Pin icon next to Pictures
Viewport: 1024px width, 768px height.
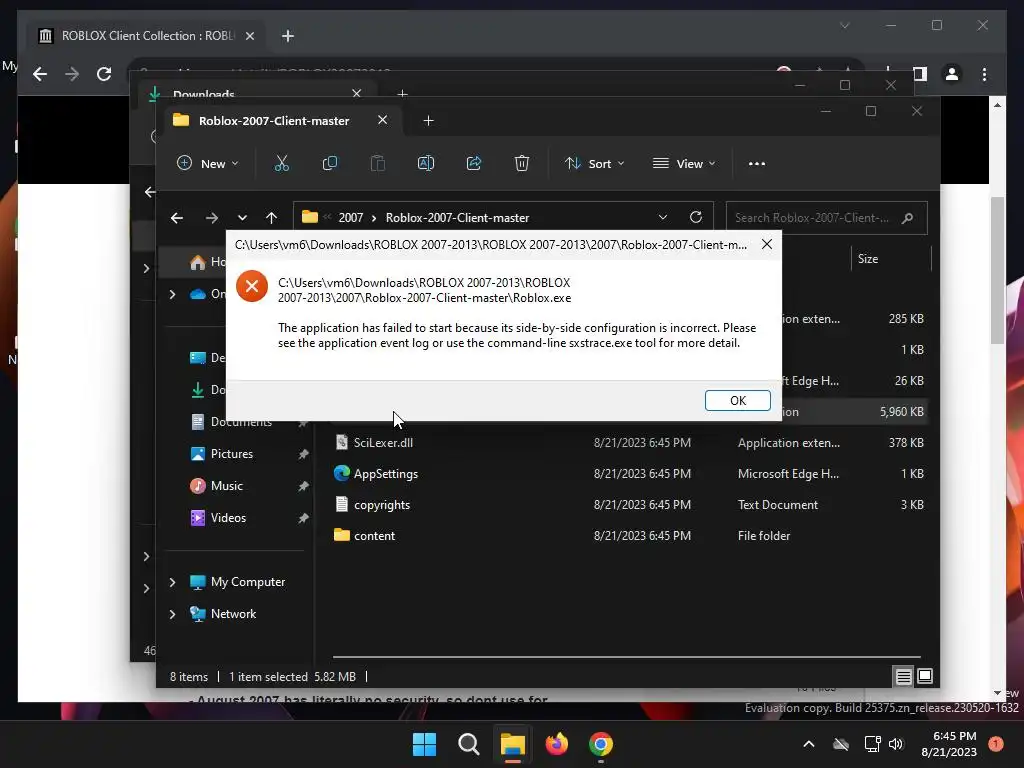click(x=303, y=454)
